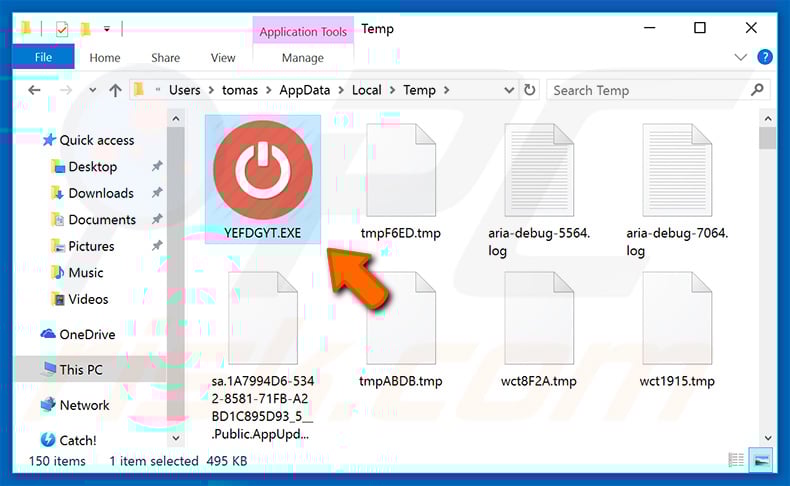This screenshot has width=790, height=486.
Task: Click the pin icon next to Desktop
Action: coord(157,166)
